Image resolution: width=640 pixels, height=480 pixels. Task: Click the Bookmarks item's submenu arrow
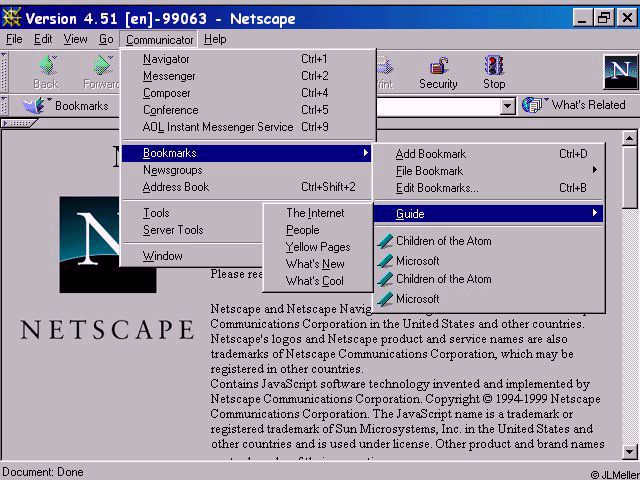point(366,153)
